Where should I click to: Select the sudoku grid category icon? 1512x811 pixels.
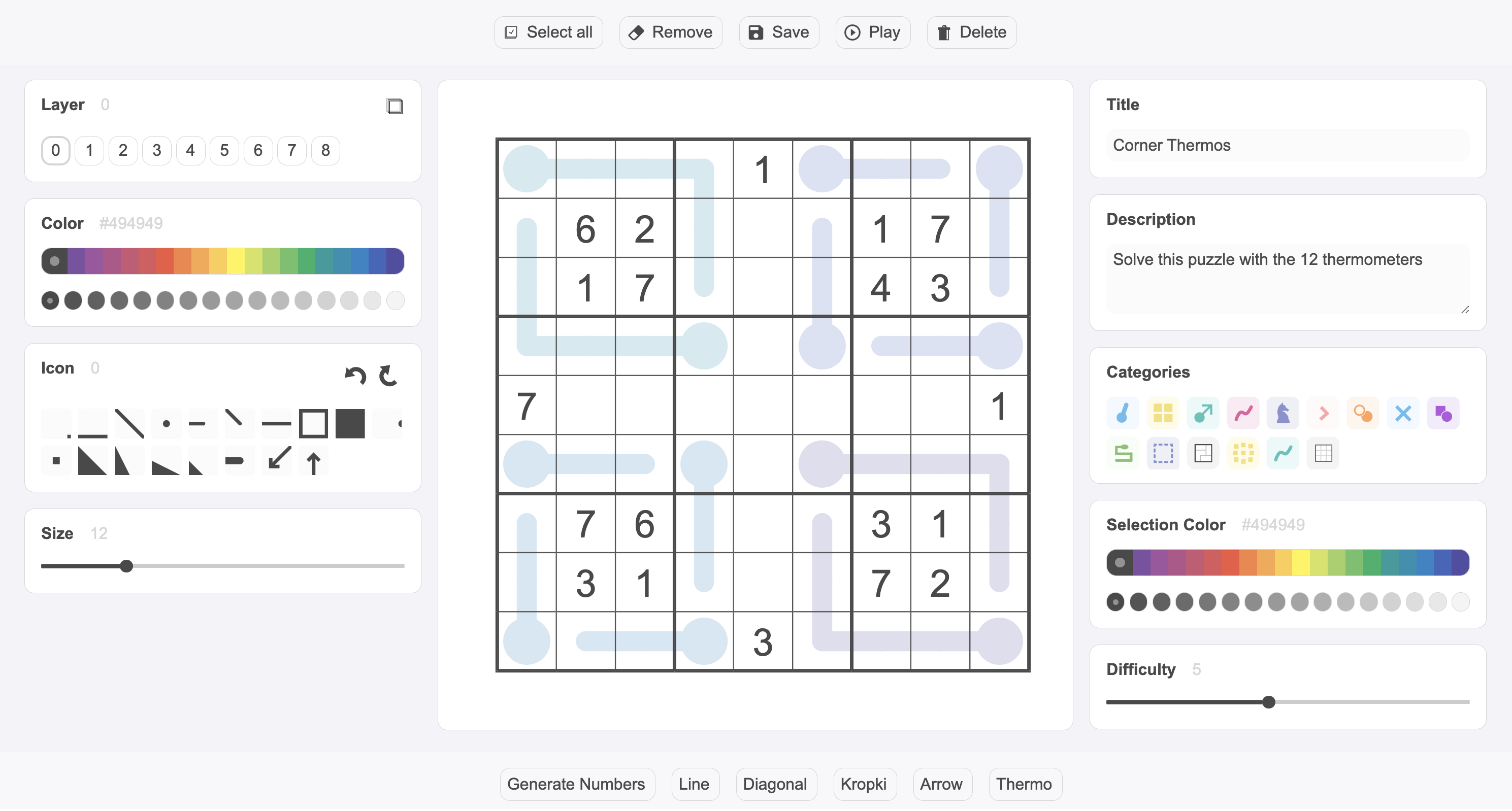tap(1323, 453)
